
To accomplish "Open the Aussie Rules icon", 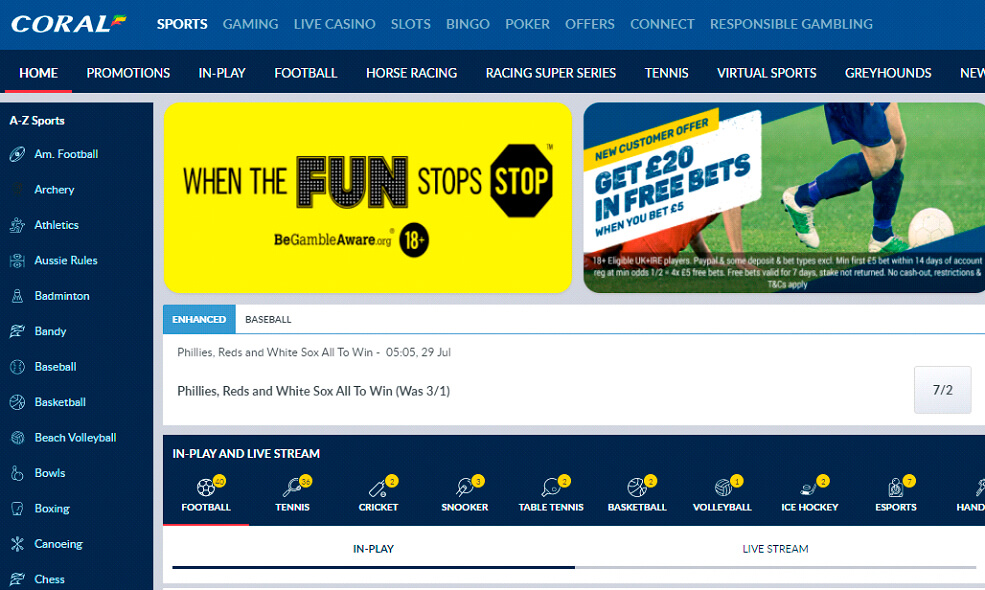I will point(17,260).
